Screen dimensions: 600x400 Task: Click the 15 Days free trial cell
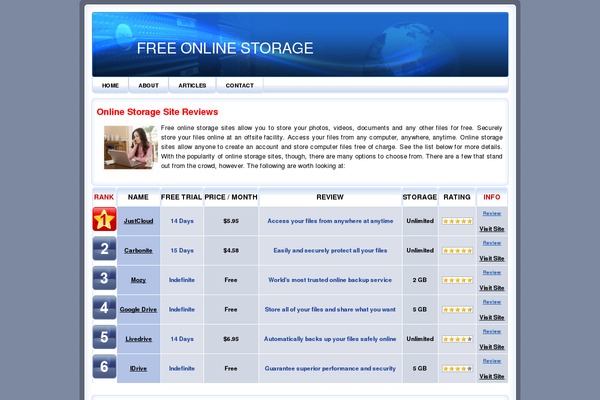coord(182,250)
